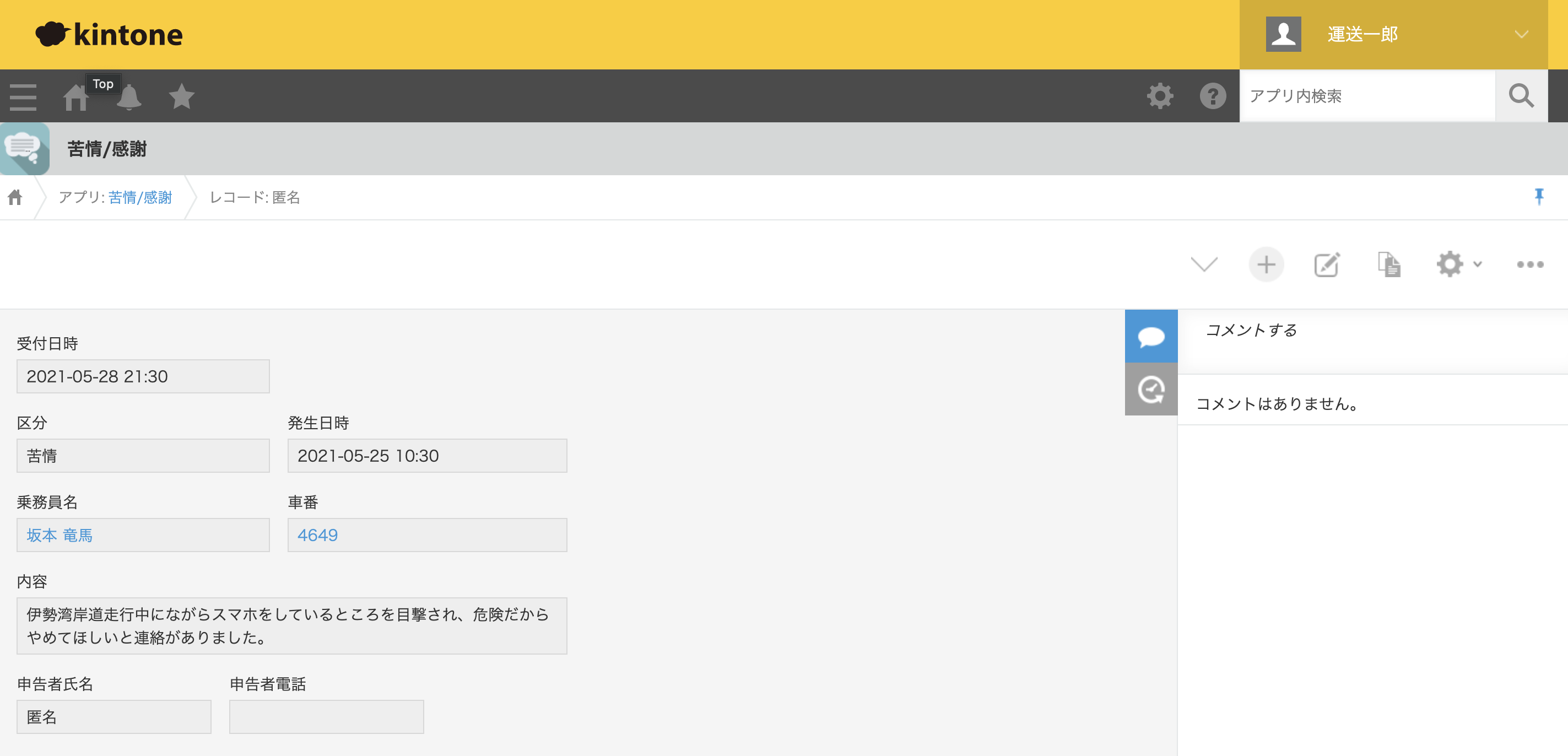1568x756 pixels.
Task: Duplicate the record with the copy icon
Action: pos(1388,264)
